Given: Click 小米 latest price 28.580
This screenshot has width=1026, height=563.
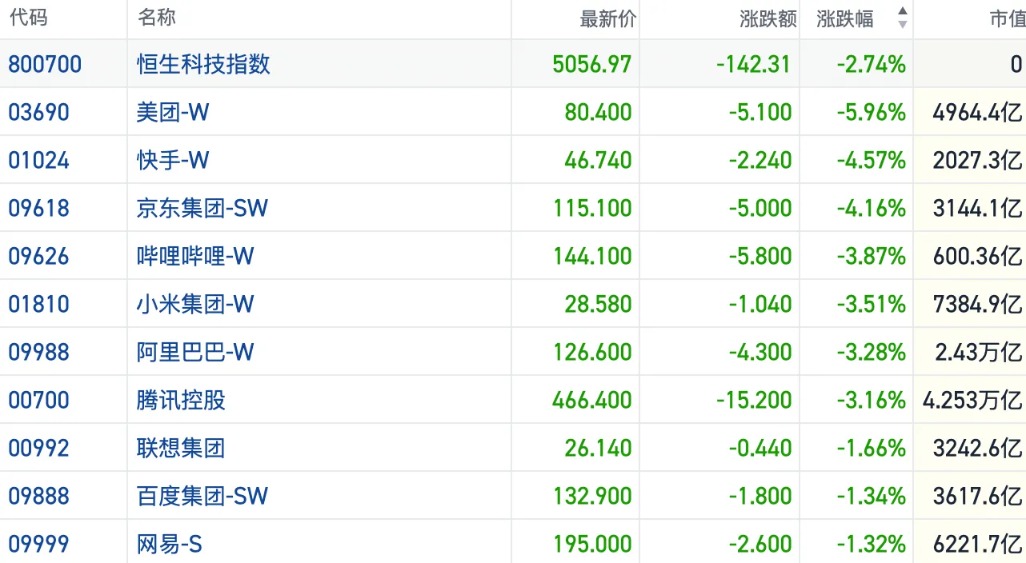Looking at the screenshot, I should 598,304.
